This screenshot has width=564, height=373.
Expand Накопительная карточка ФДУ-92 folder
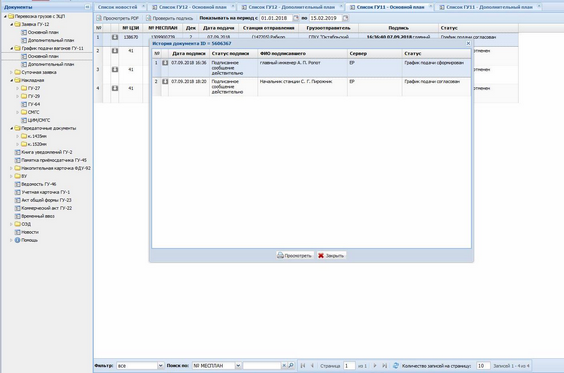tap(12, 168)
